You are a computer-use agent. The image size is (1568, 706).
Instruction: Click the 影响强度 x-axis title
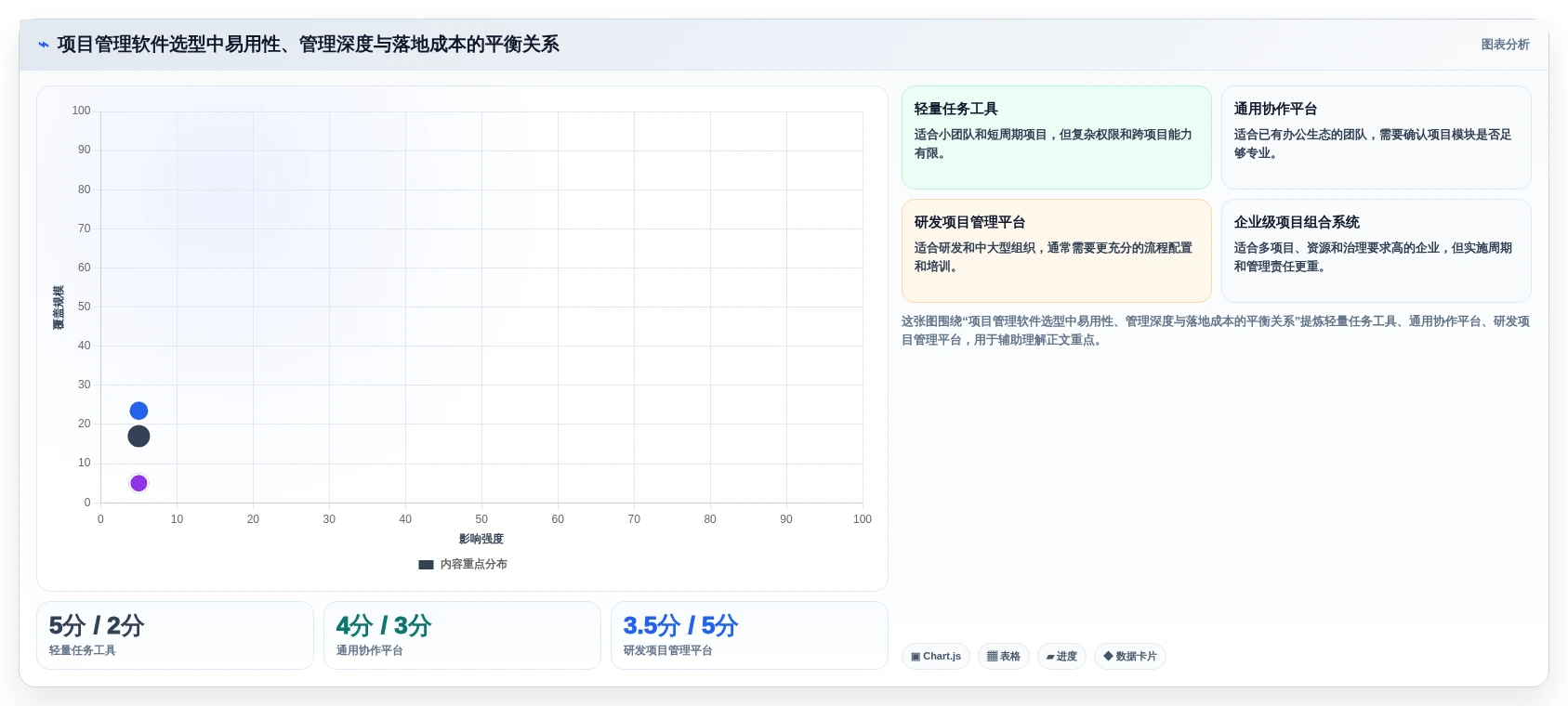pos(481,539)
